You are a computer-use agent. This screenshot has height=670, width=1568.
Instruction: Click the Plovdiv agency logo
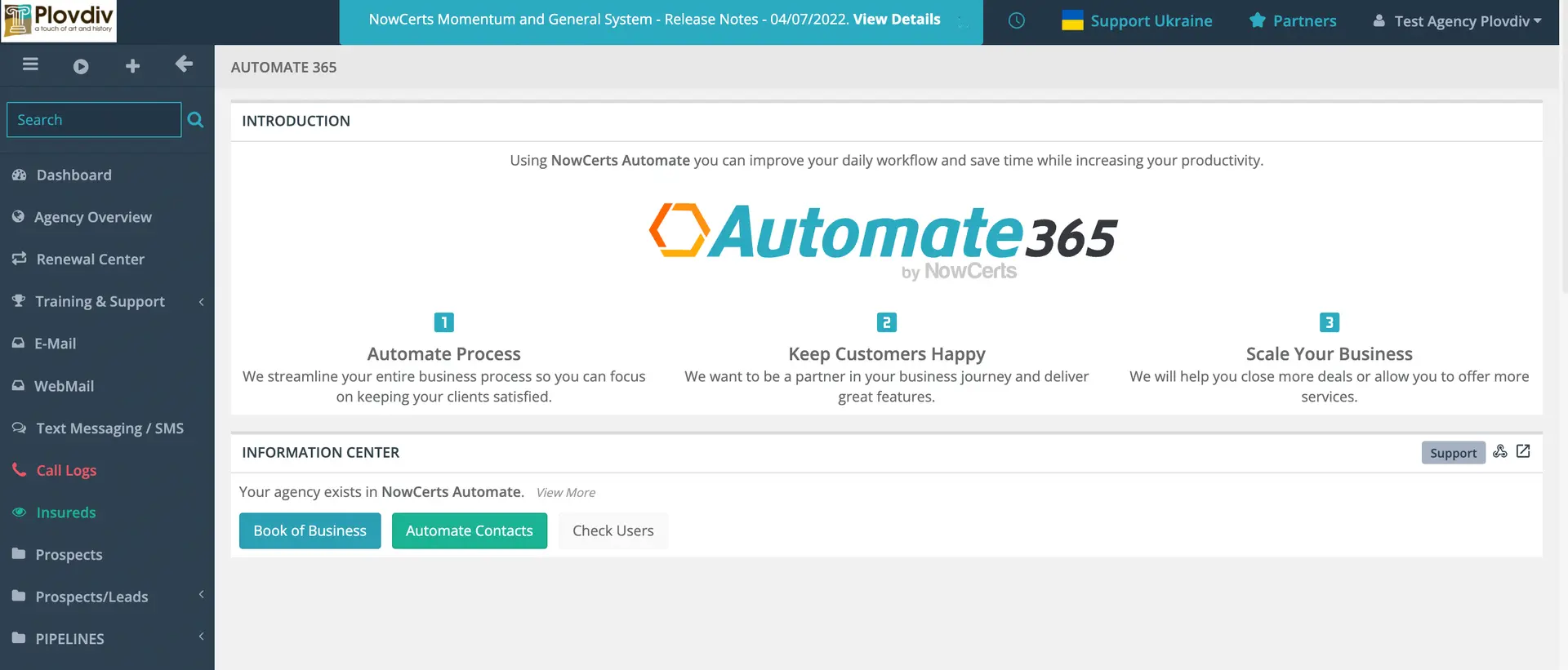[59, 20]
